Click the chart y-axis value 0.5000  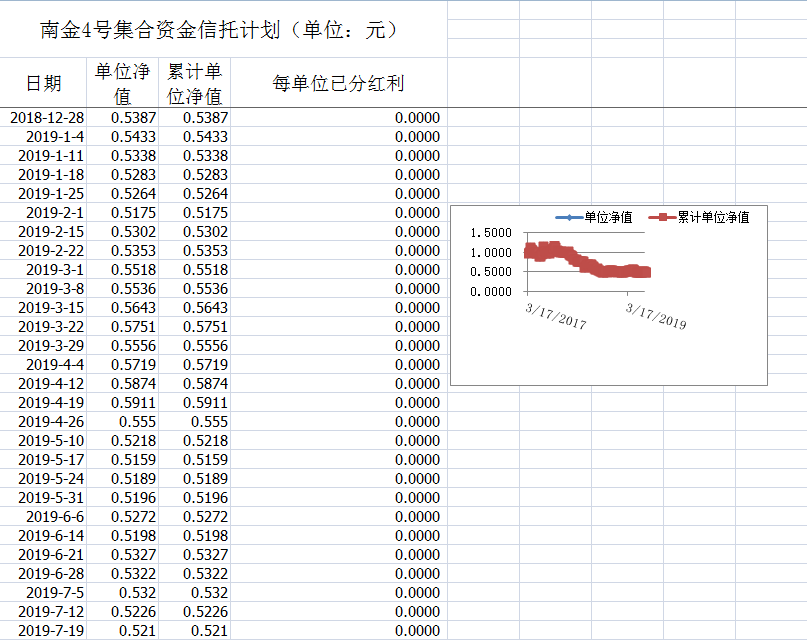coord(491,272)
